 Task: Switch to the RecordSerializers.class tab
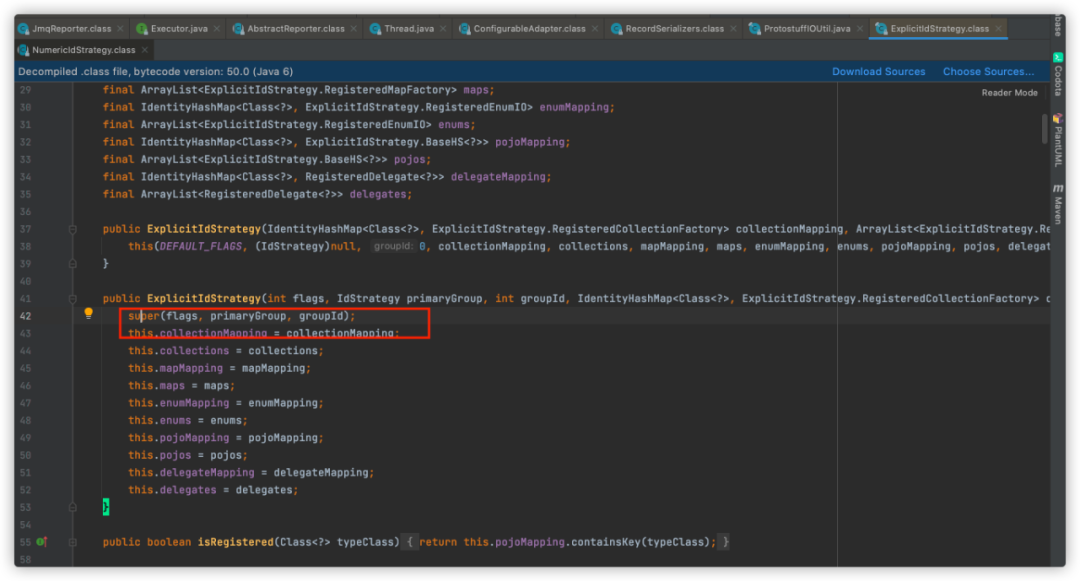click(674, 29)
